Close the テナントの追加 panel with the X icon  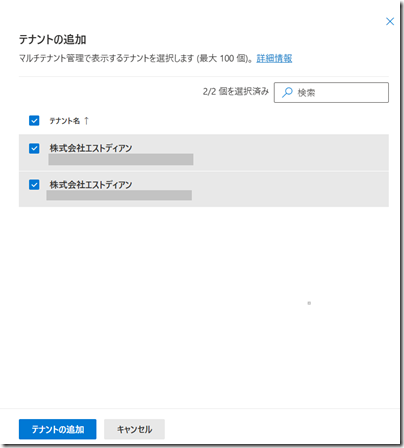[390, 21]
